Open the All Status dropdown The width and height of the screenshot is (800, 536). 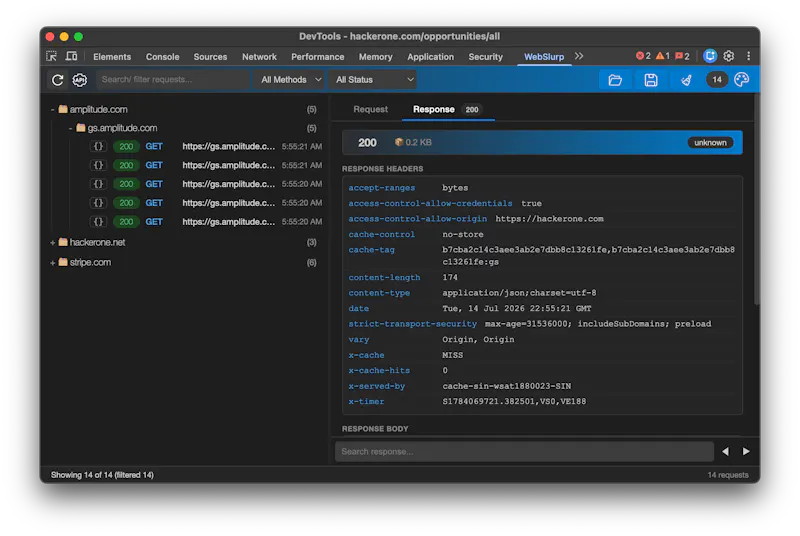pos(374,80)
